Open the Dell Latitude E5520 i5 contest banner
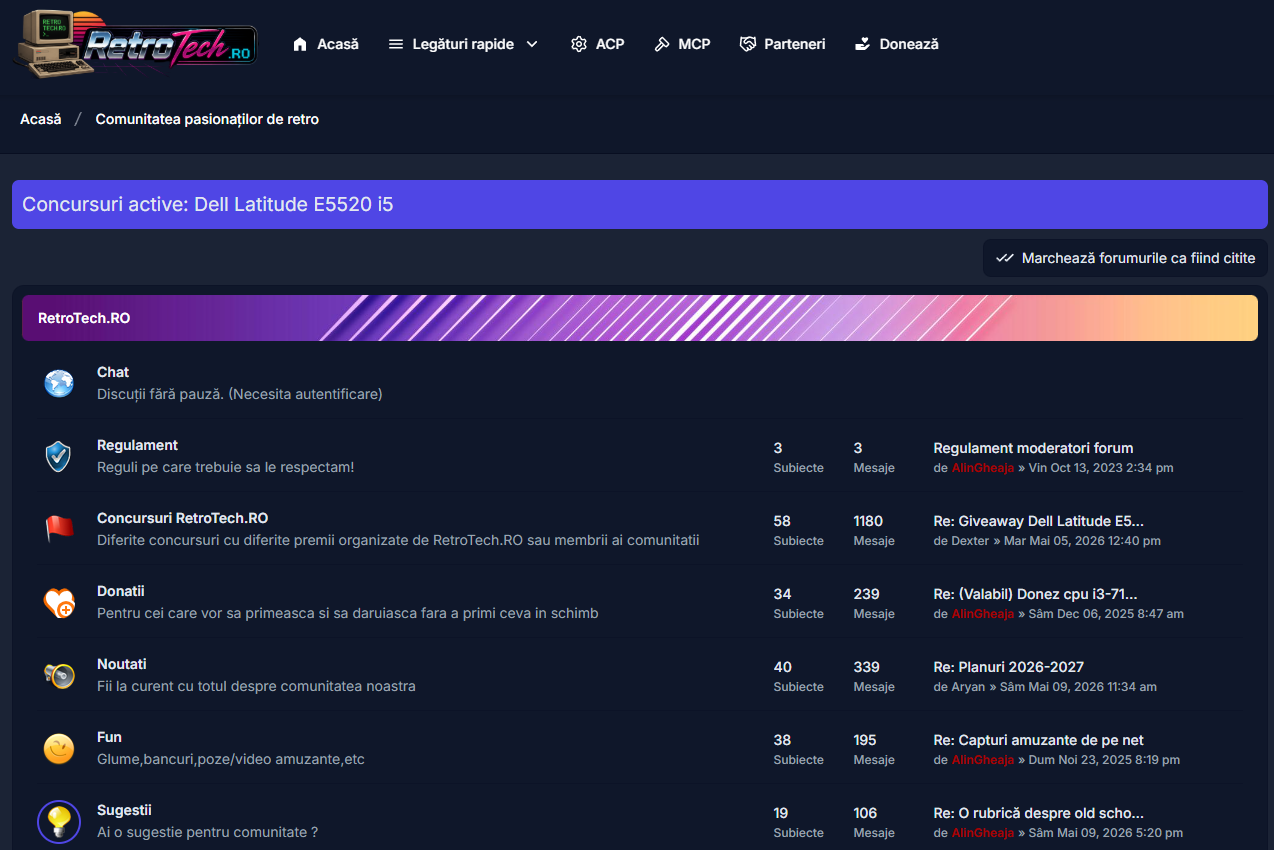Screen dimensions: 1274x850 point(640,204)
